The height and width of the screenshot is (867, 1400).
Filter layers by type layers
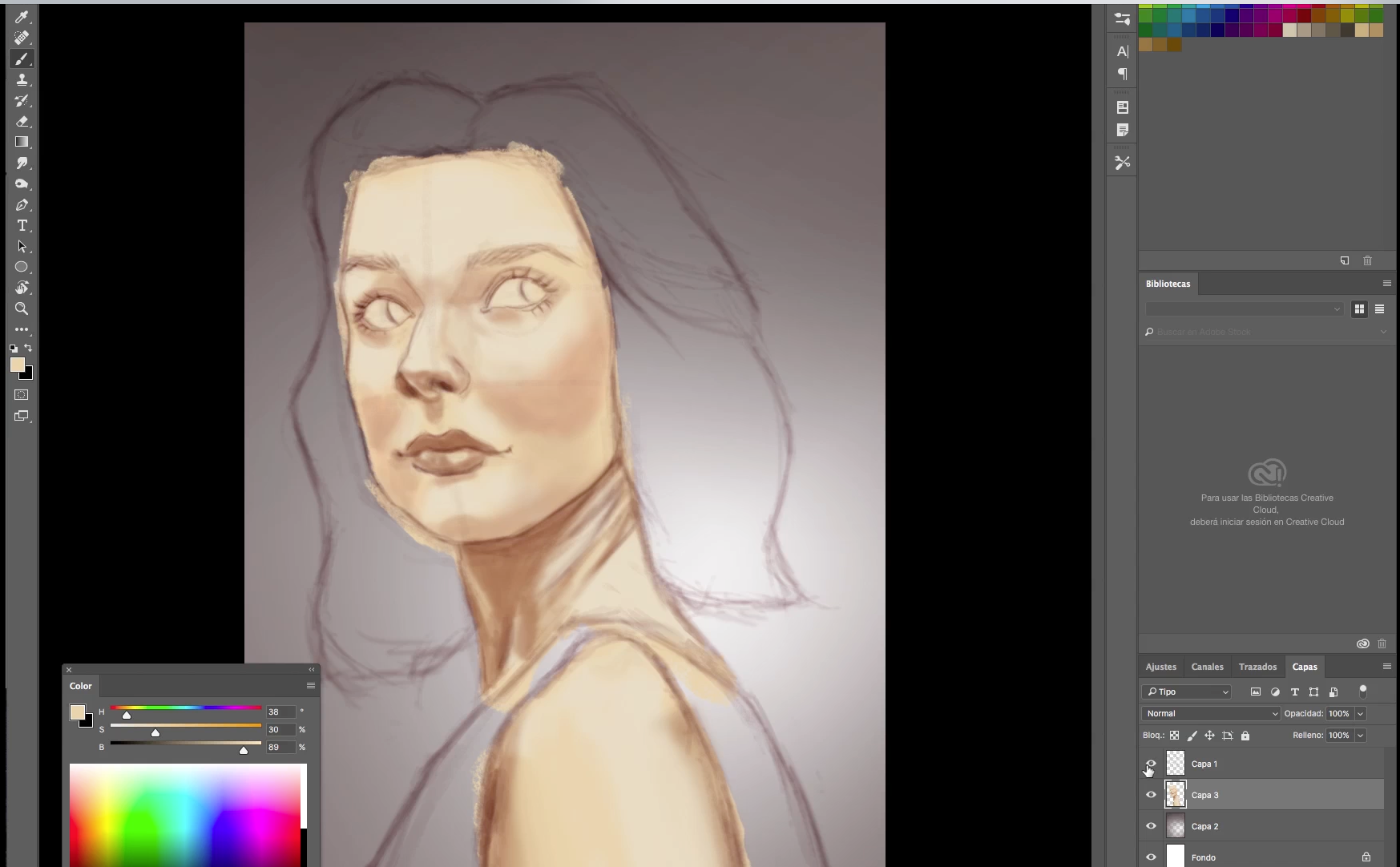pyautogui.click(x=1294, y=692)
